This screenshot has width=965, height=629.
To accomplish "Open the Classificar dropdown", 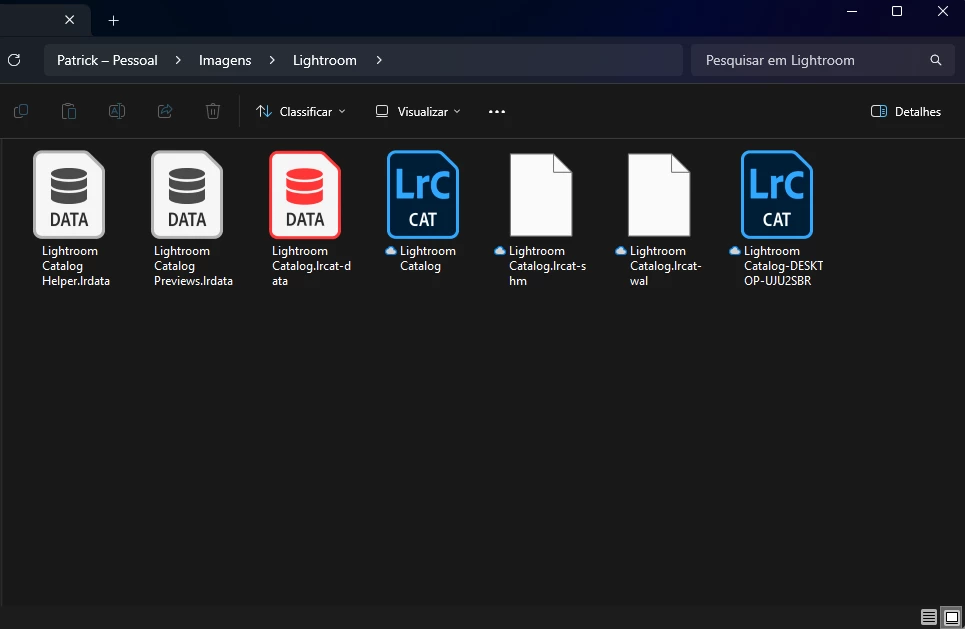I will (301, 111).
